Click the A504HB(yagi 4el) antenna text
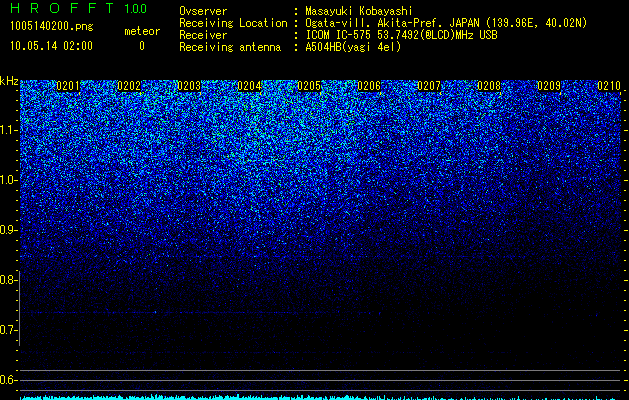The height and width of the screenshot is (400, 629). click(353, 47)
